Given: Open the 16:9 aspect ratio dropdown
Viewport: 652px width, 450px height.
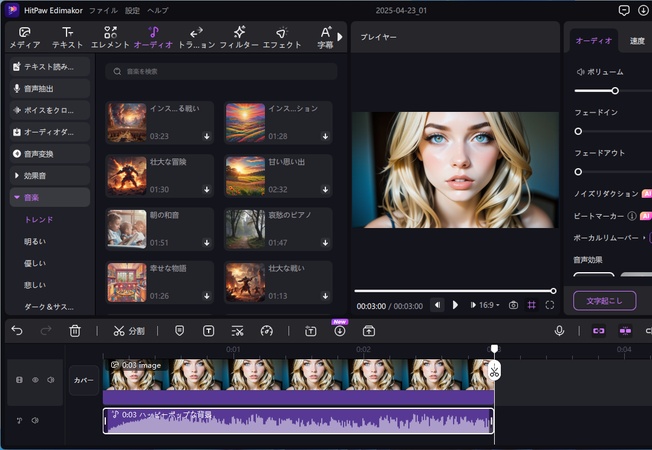Looking at the screenshot, I should coord(489,305).
